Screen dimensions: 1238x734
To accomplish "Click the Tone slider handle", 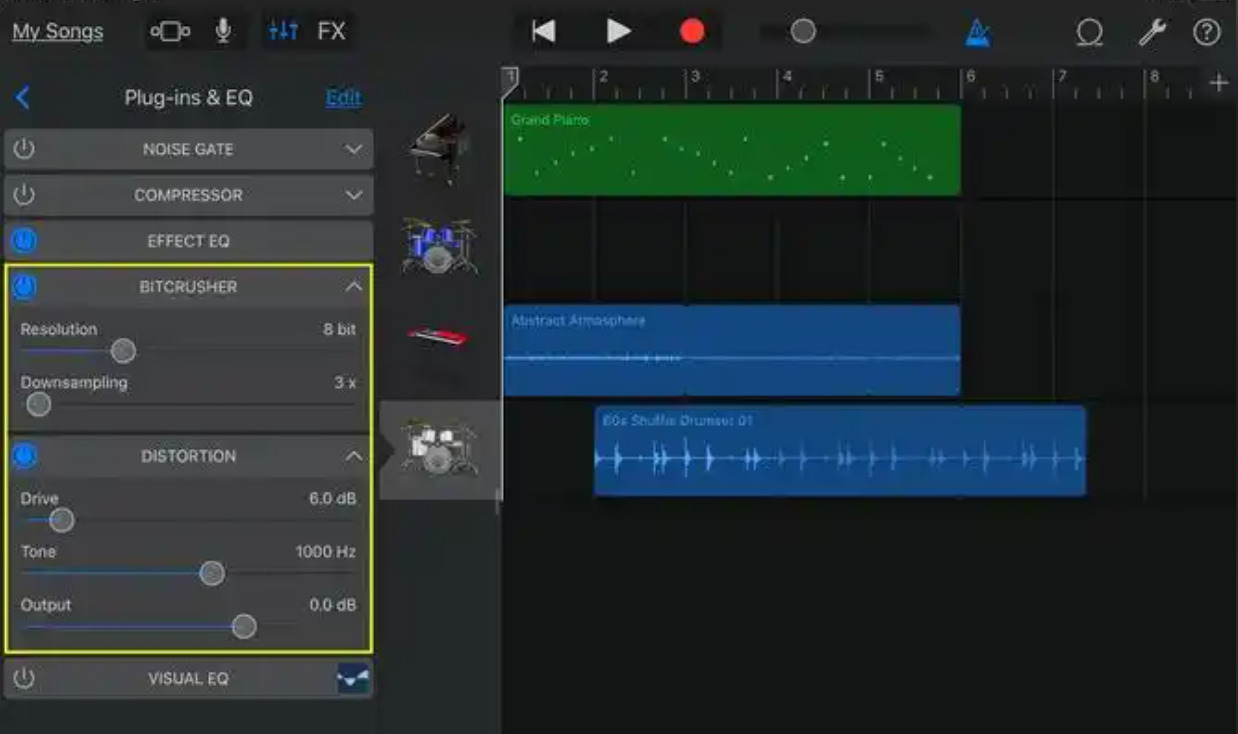I will (212, 573).
